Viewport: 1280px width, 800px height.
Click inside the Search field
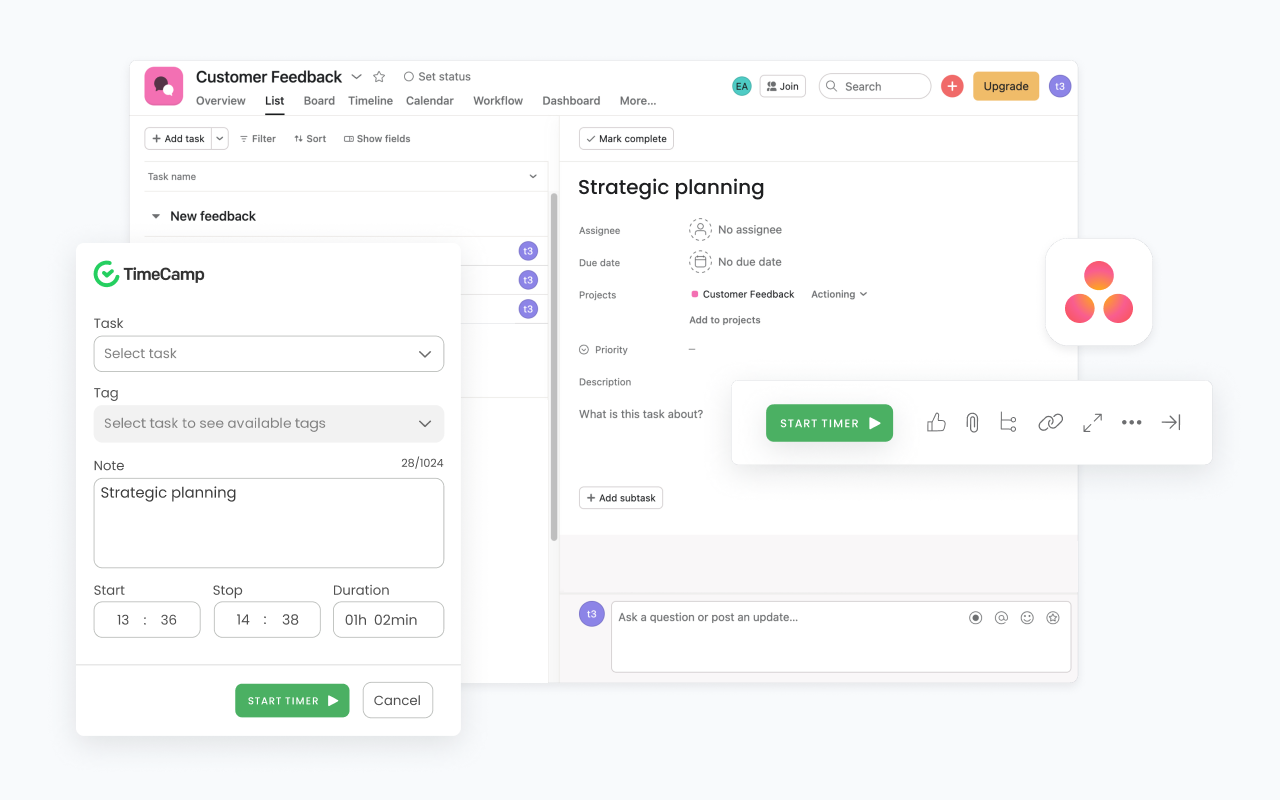(875, 86)
